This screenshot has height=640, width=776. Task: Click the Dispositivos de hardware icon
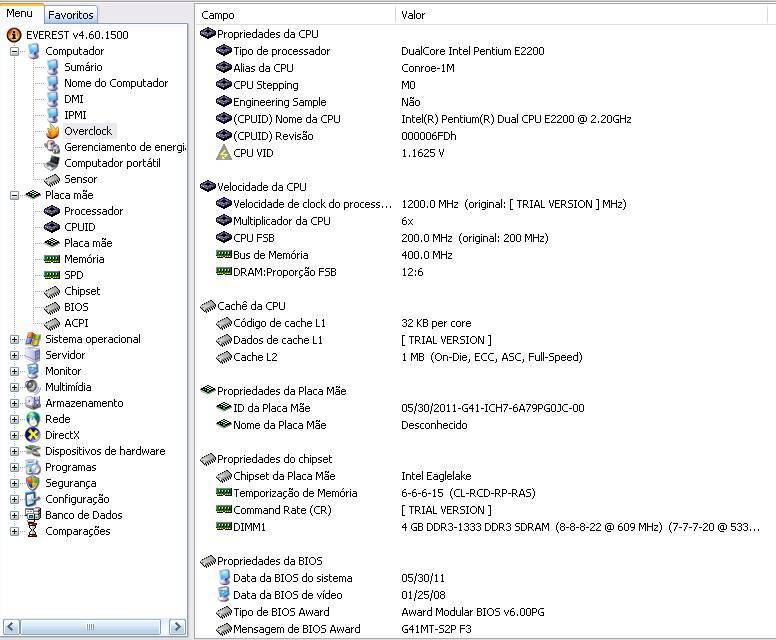coord(33,451)
